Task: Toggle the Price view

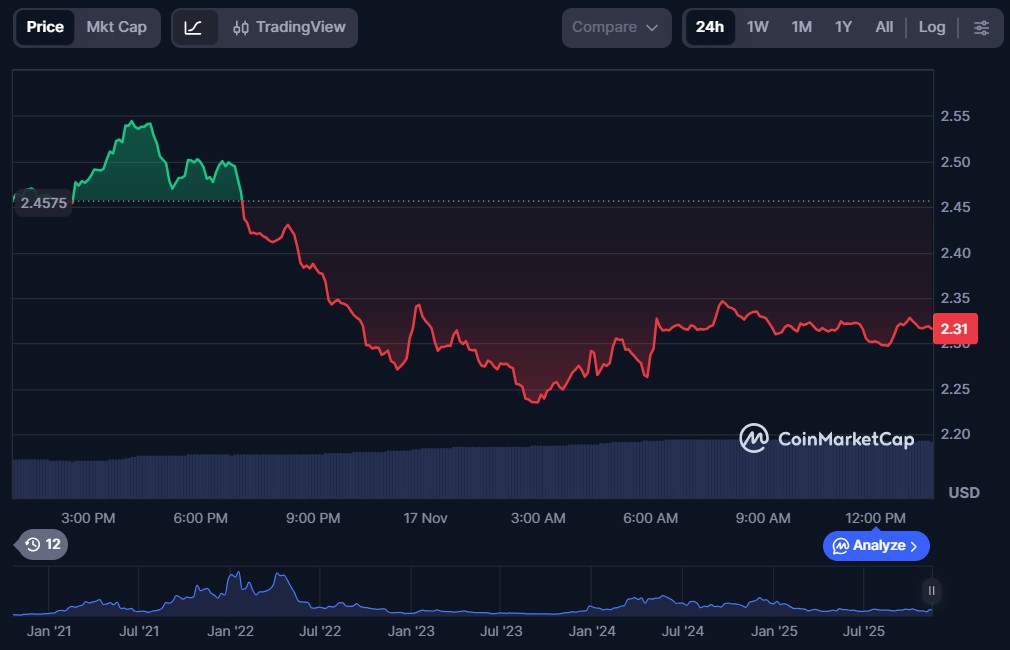Action: (x=45, y=27)
